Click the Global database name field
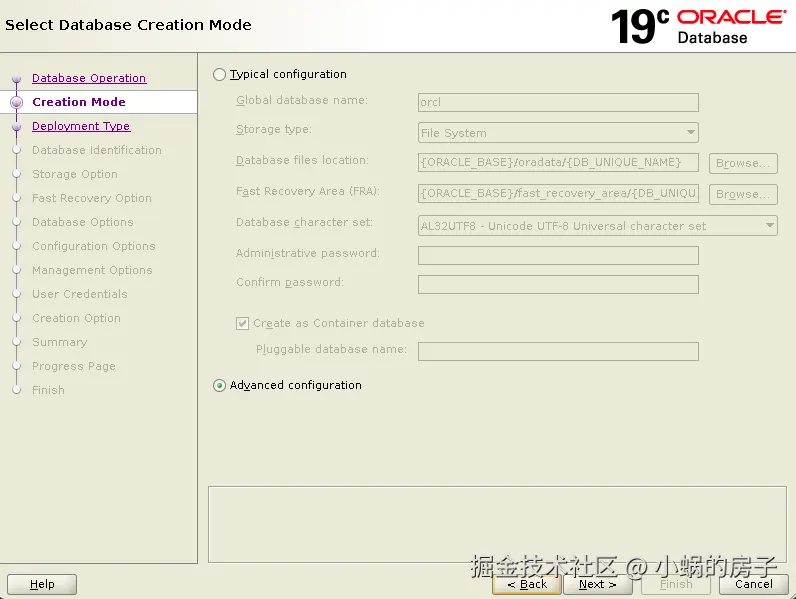Screen dimensions: 796x599 [x=558, y=102]
